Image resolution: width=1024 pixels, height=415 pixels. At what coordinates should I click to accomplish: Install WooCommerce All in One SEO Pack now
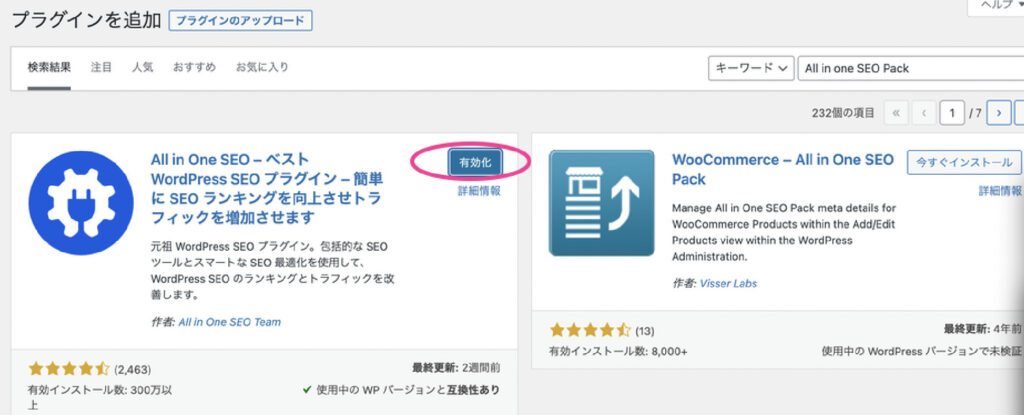964,162
